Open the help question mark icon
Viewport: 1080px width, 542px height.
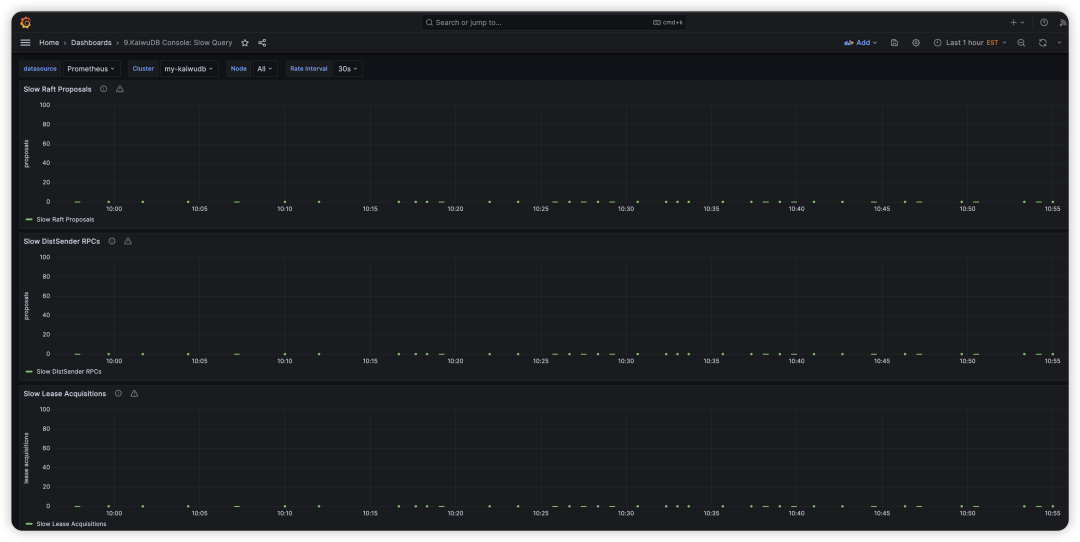coord(1044,23)
